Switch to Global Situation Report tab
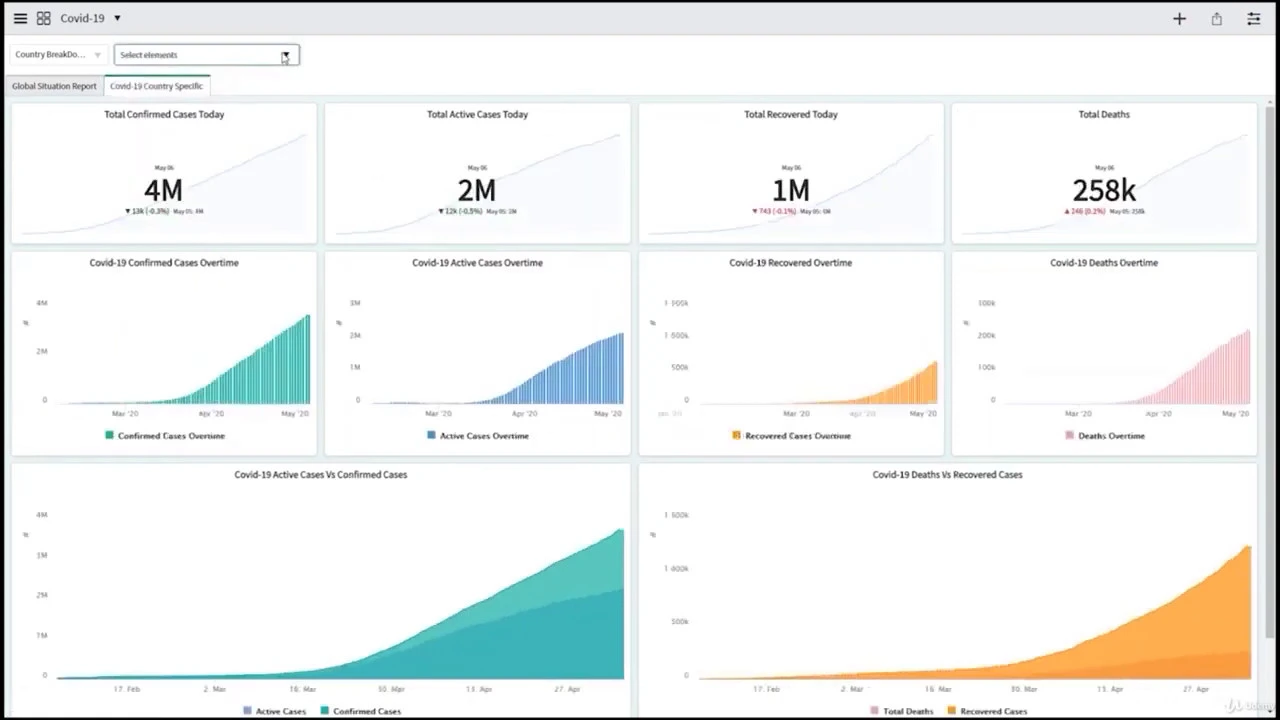This screenshot has height=720, width=1280. 54,86
